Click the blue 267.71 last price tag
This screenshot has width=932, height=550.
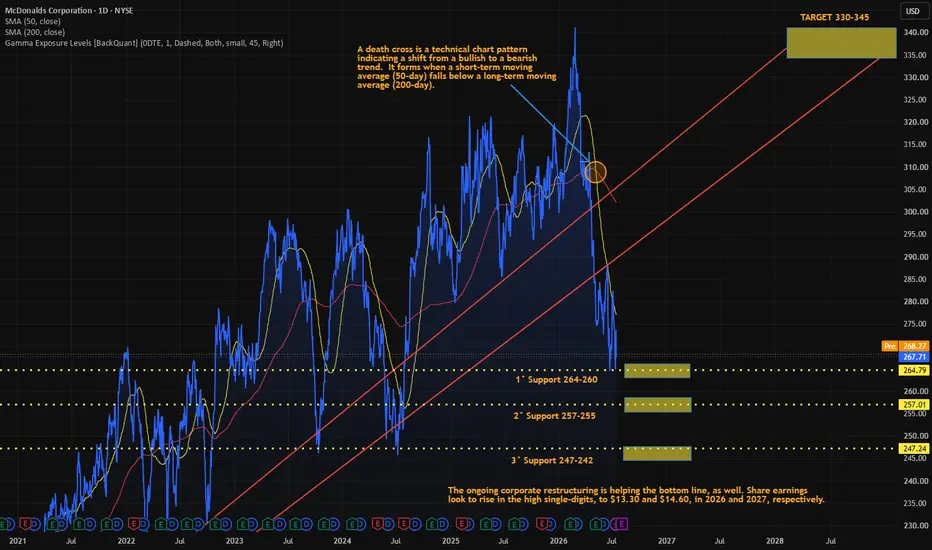click(x=914, y=357)
